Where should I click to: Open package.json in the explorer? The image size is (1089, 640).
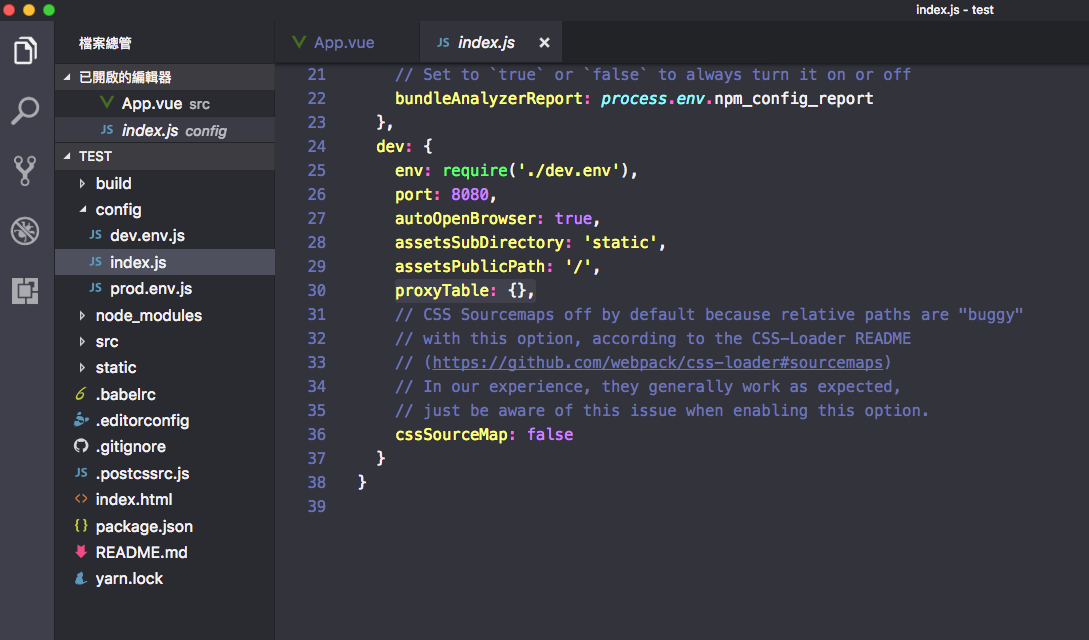coord(144,526)
